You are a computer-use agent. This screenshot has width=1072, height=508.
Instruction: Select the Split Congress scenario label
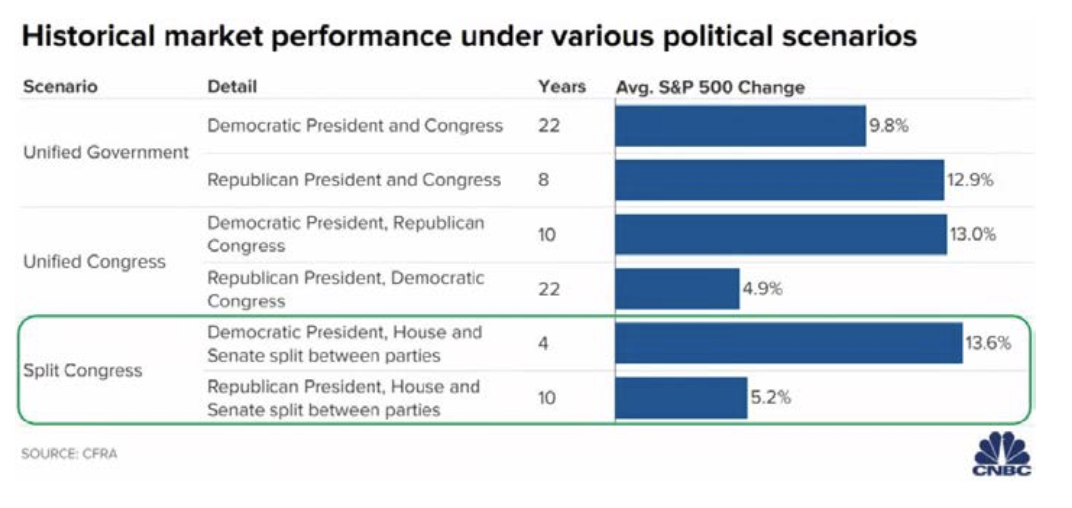point(82,370)
